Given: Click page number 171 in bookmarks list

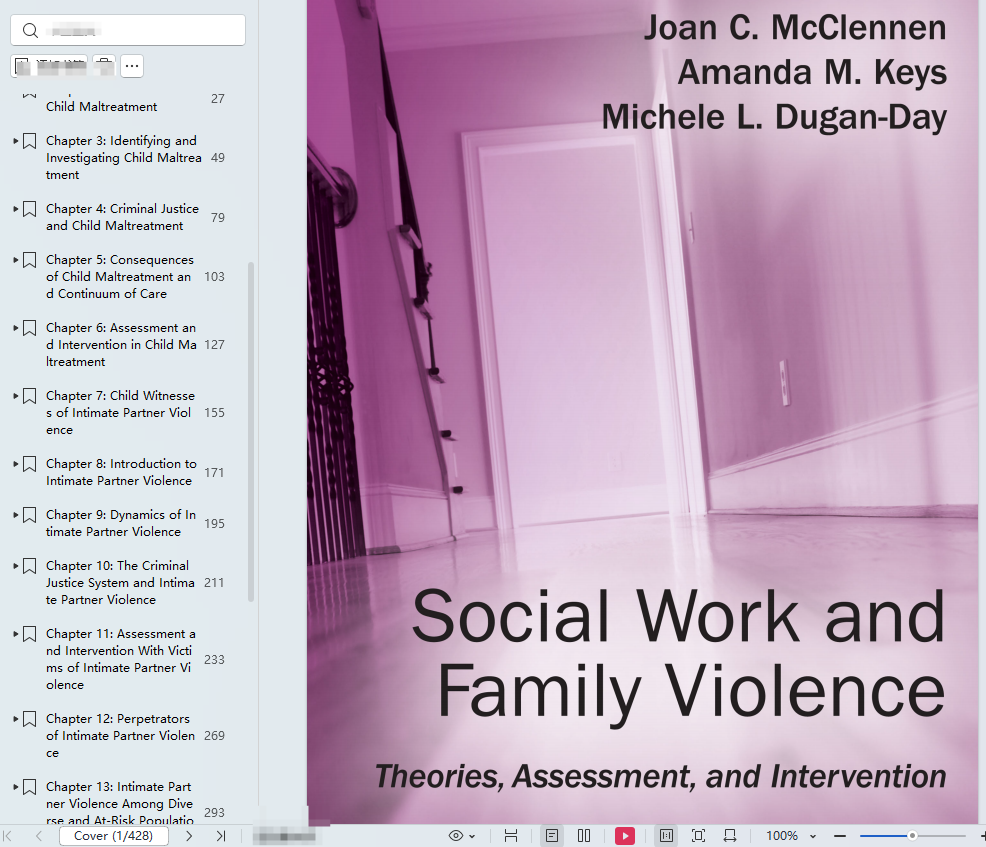Looking at the screenshot, I should [x=214, y=472].
